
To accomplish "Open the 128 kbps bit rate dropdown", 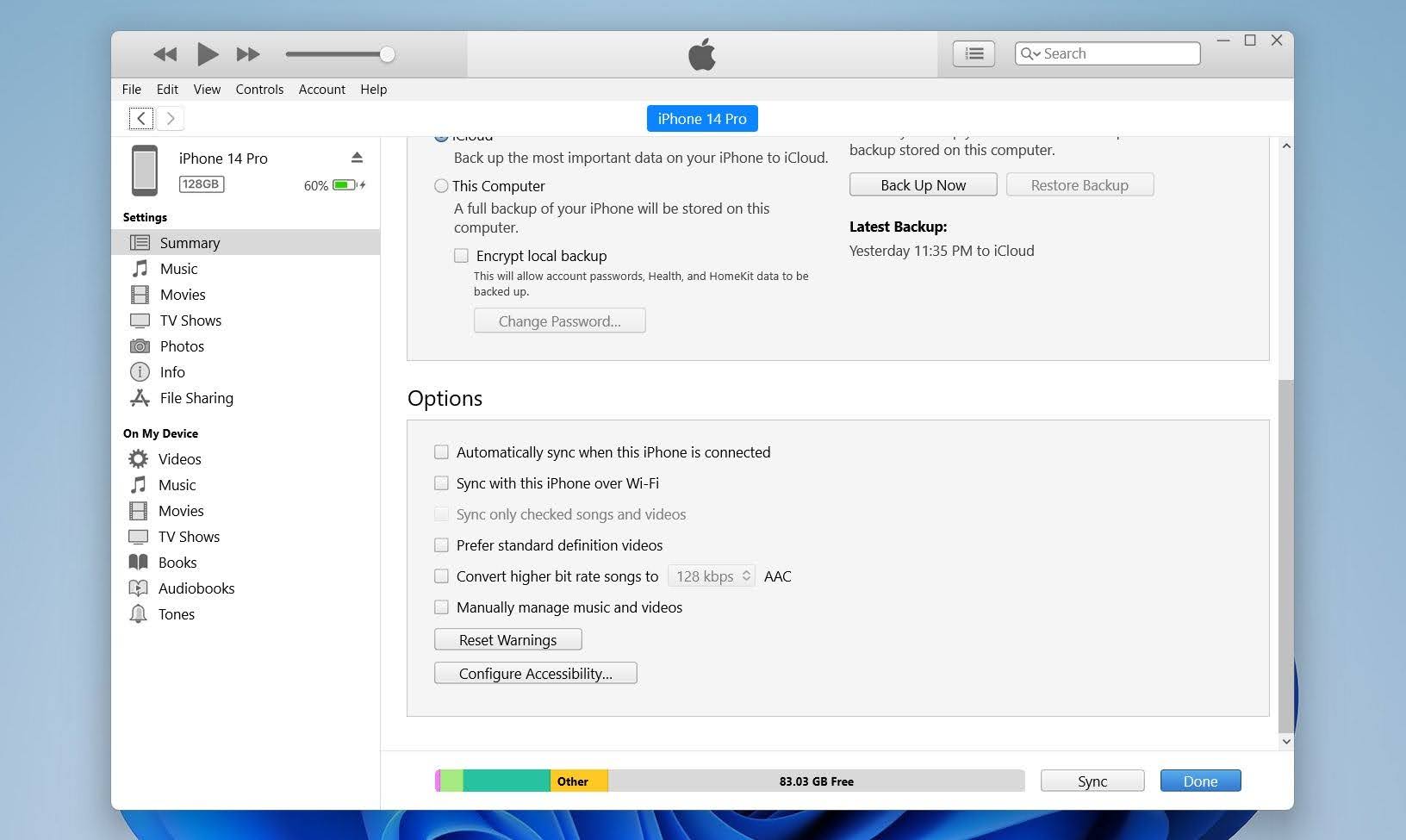I will [712, 576].
